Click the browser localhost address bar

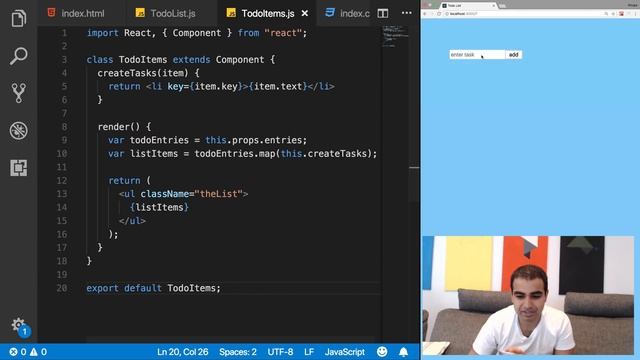pos(522,13)
